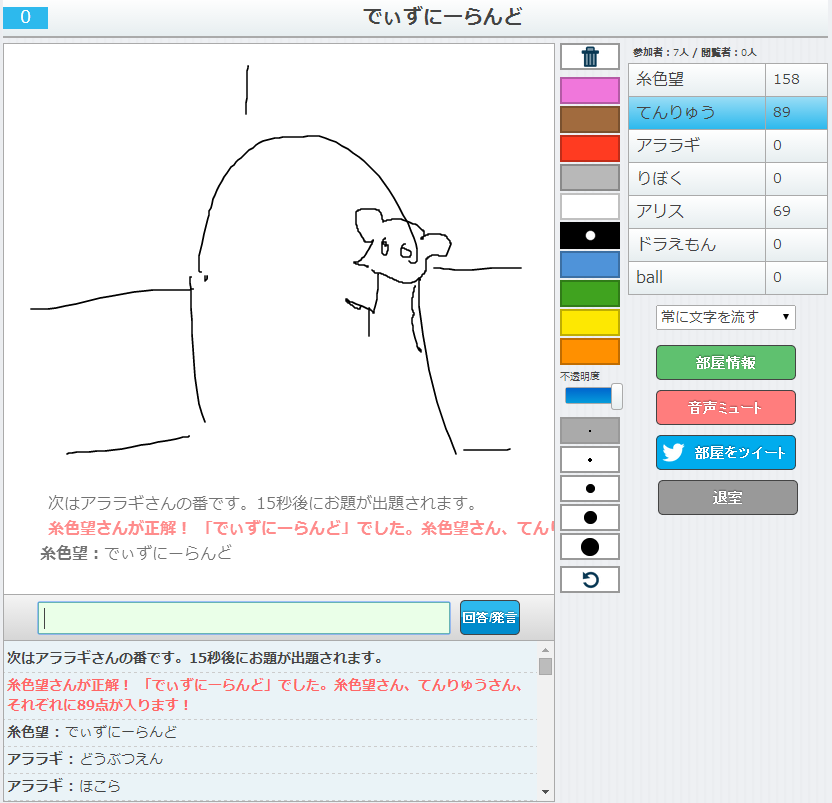Pick the orange color swatch

590,351
